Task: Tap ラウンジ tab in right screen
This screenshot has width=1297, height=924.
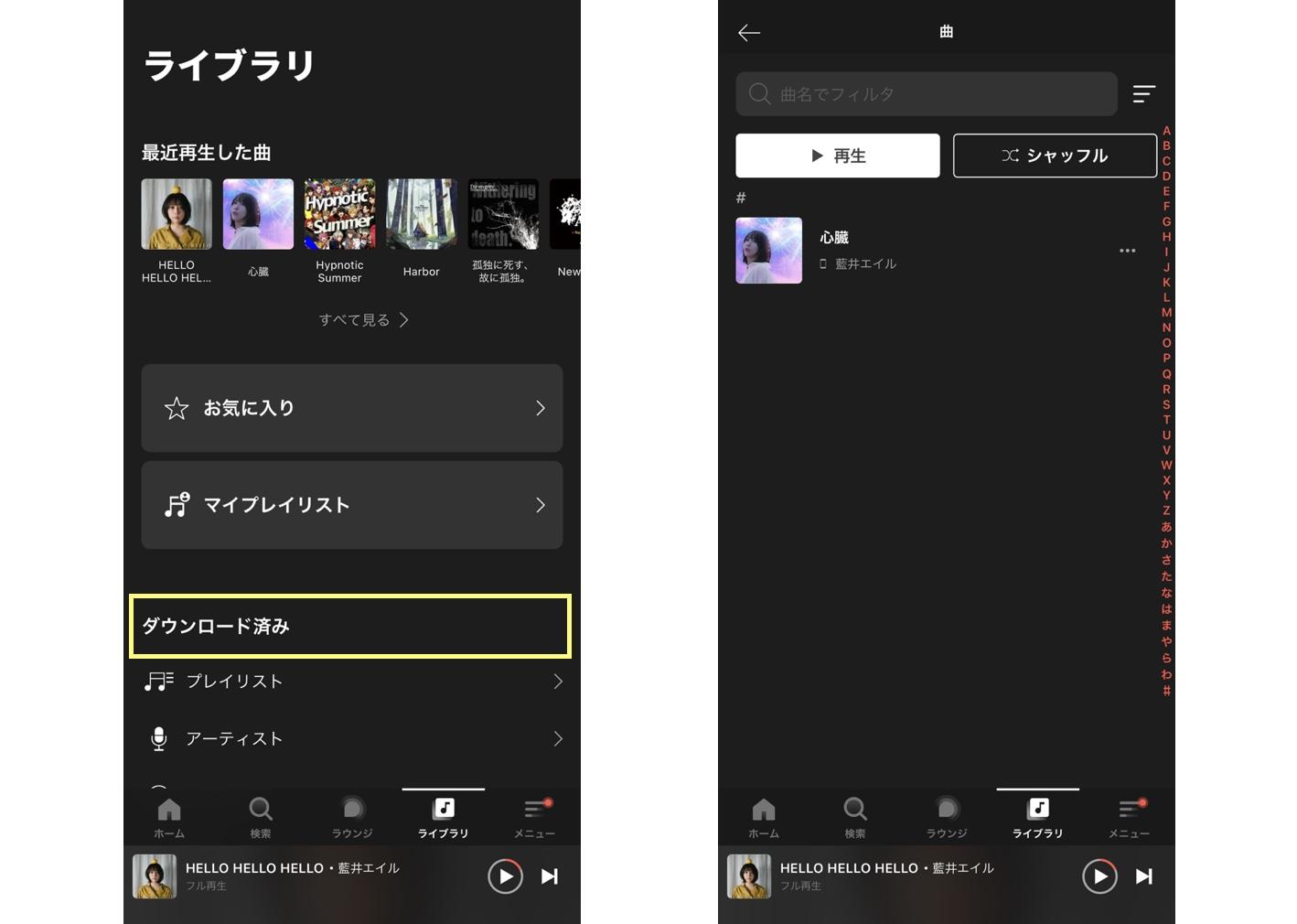Action: pos(947,818)
